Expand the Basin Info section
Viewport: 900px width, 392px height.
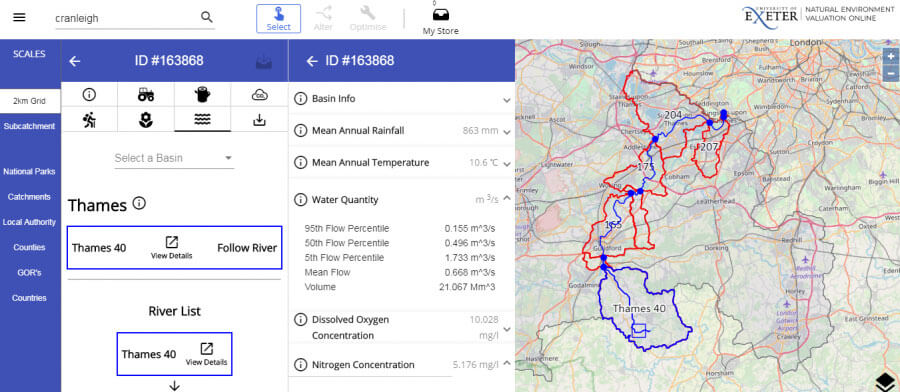pyautogui.click(x=402, y=99)
